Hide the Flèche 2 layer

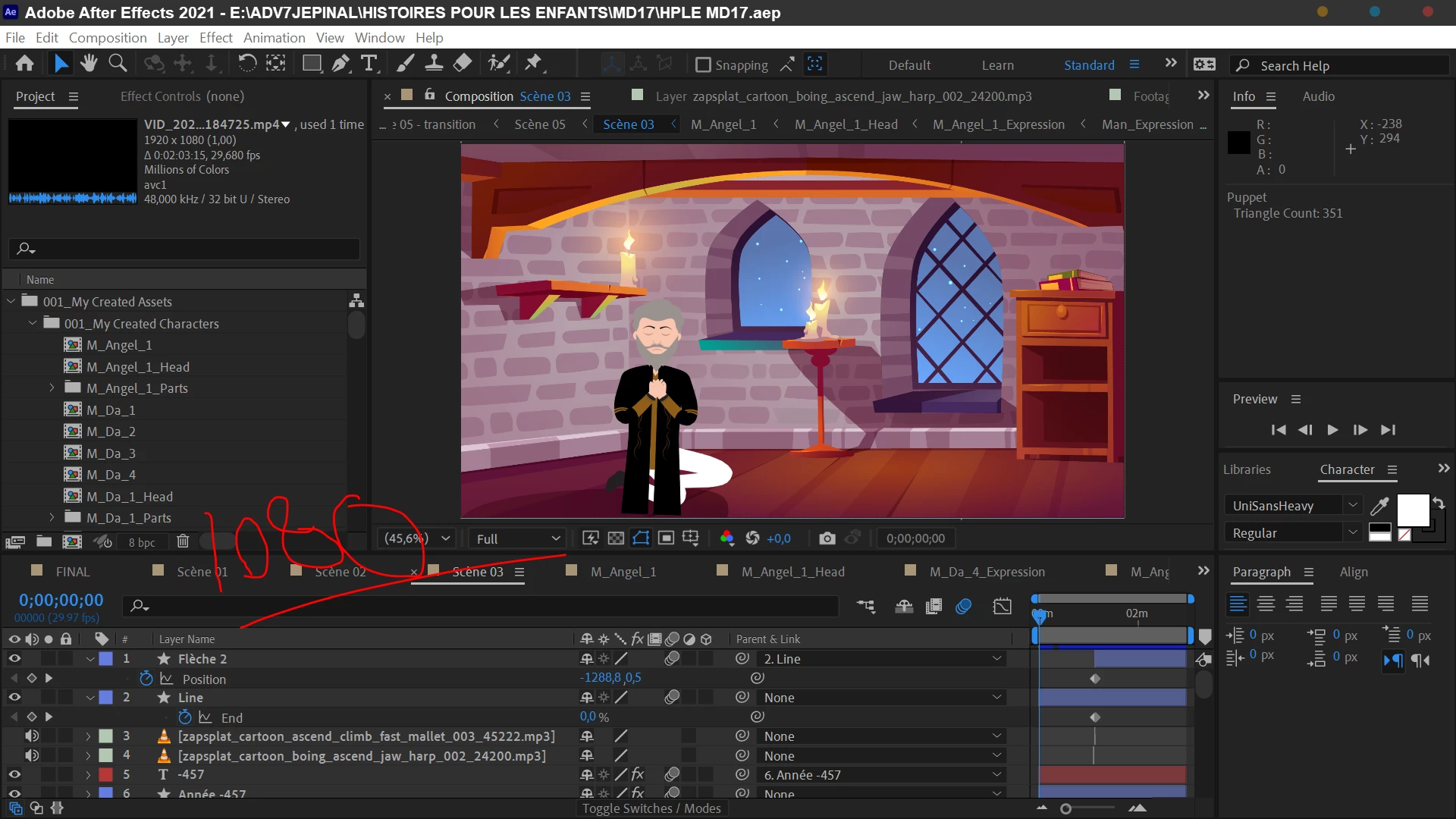14,659
